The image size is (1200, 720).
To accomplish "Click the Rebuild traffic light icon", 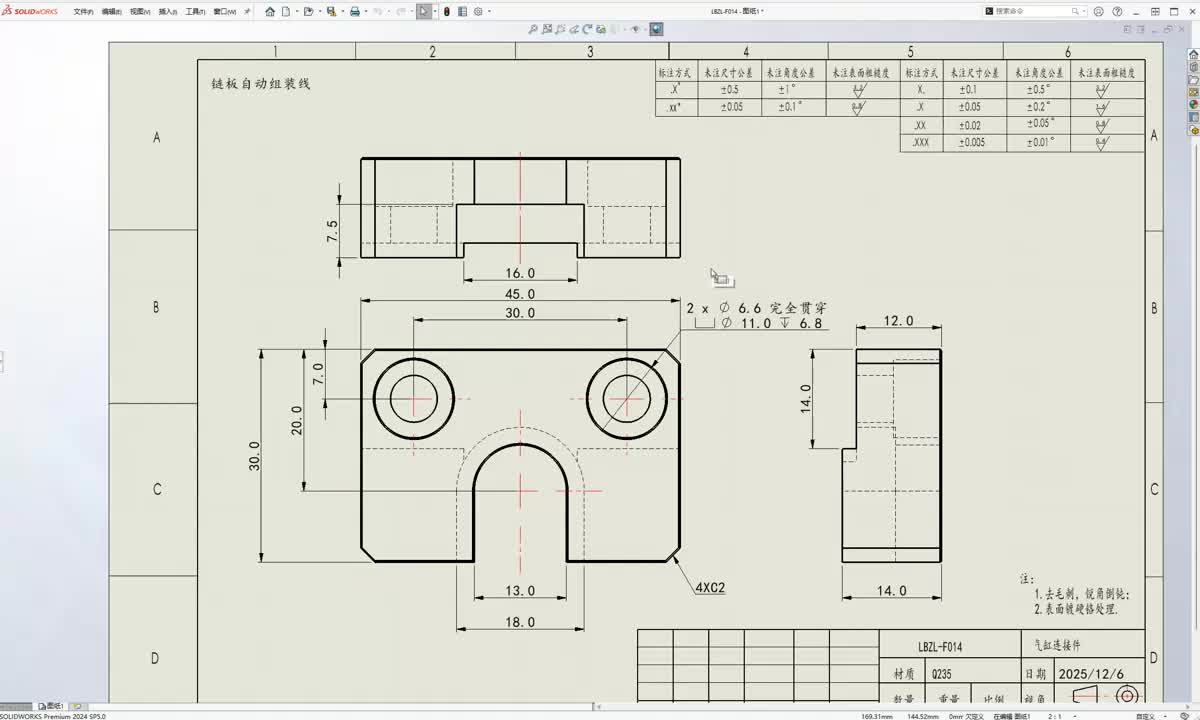I will 446,12.
